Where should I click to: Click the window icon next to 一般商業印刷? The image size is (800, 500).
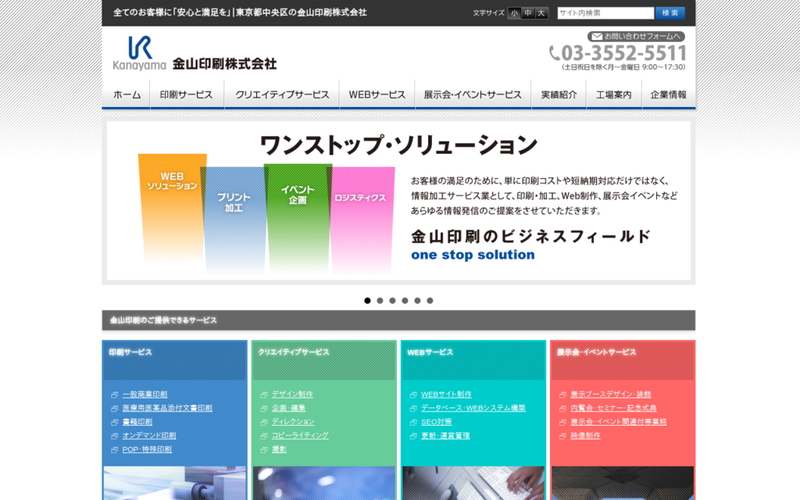point(114,395)
